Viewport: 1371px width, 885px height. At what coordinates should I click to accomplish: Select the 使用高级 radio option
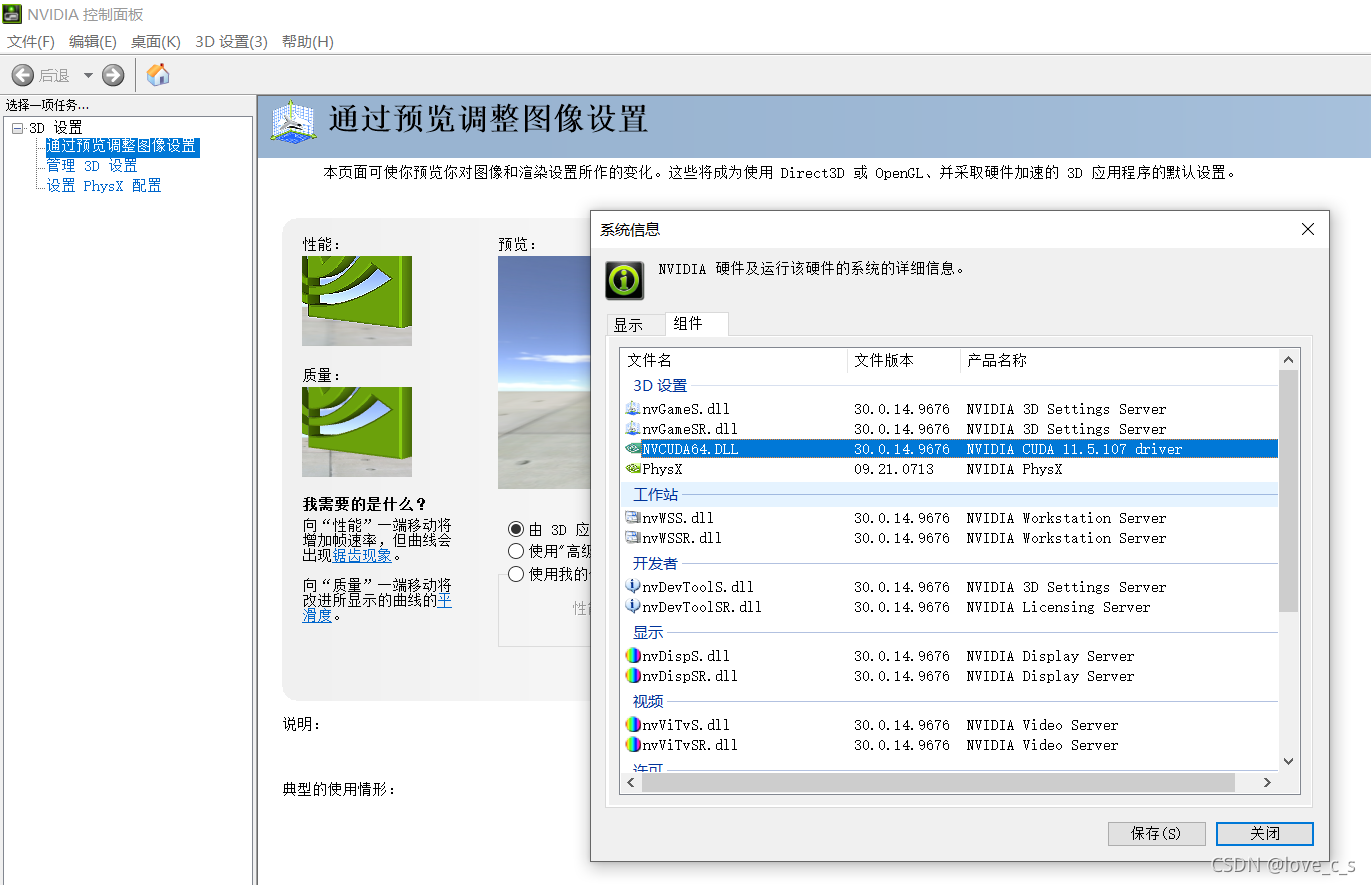tap(516, 550)
